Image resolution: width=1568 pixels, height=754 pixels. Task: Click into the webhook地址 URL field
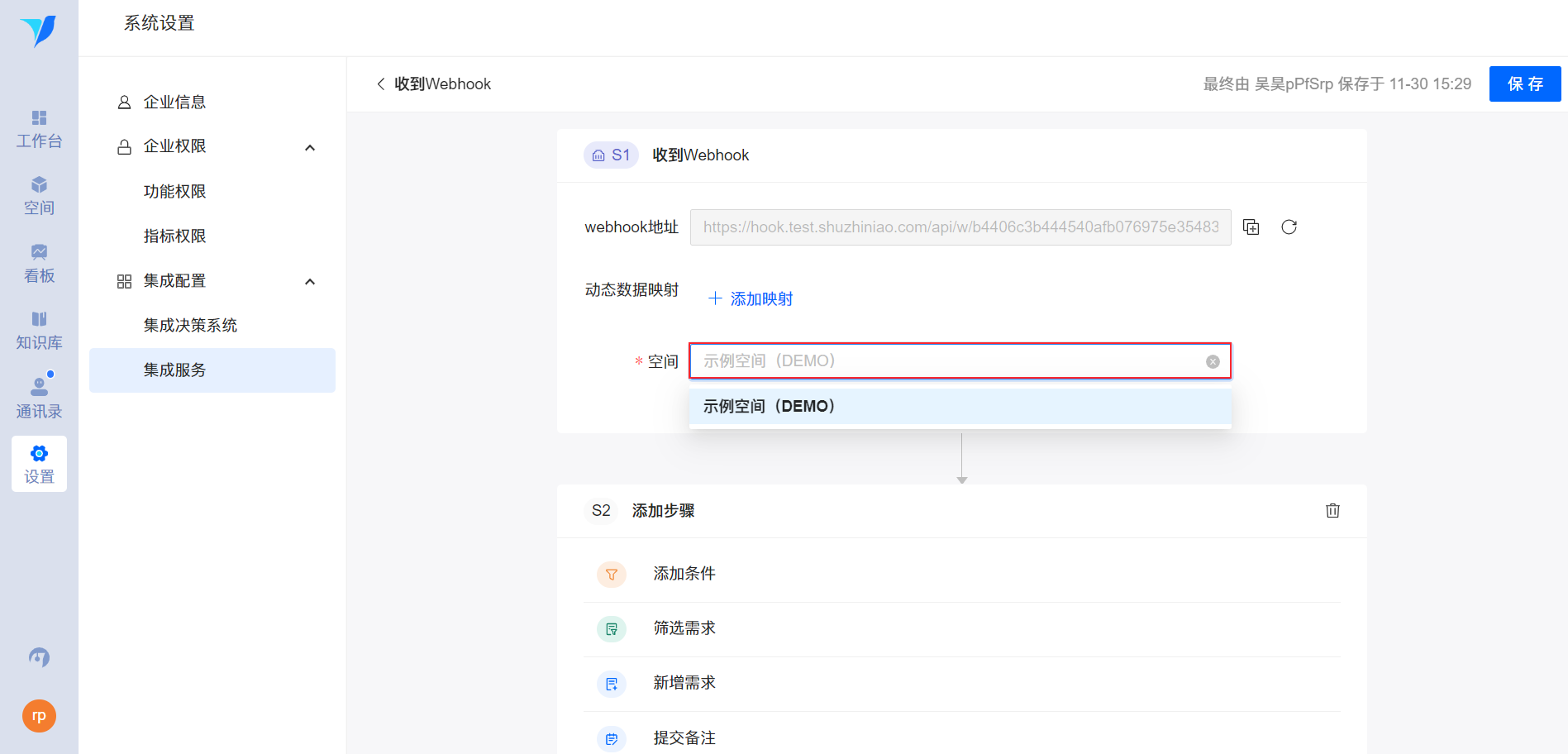pos(960,227)
